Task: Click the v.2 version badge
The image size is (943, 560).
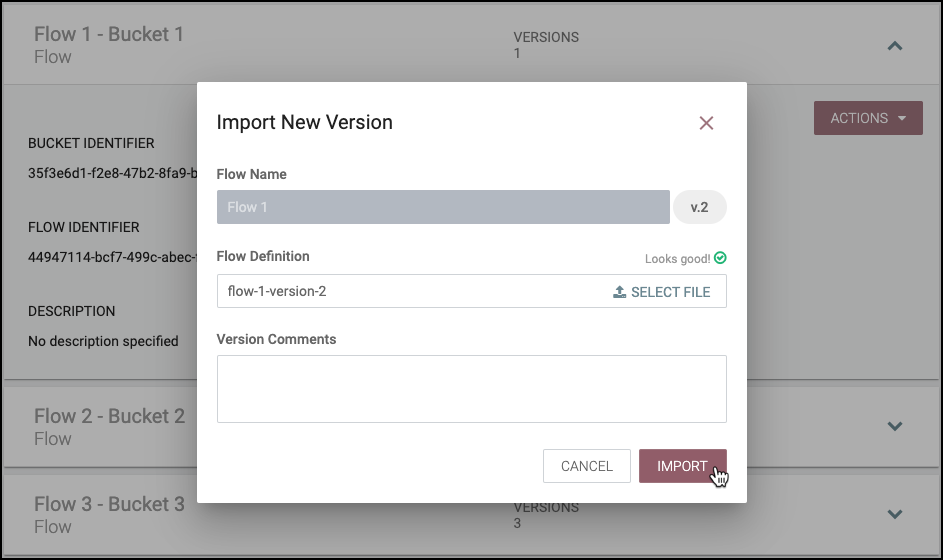Action: pyautogui.click(x=699, y=207)
